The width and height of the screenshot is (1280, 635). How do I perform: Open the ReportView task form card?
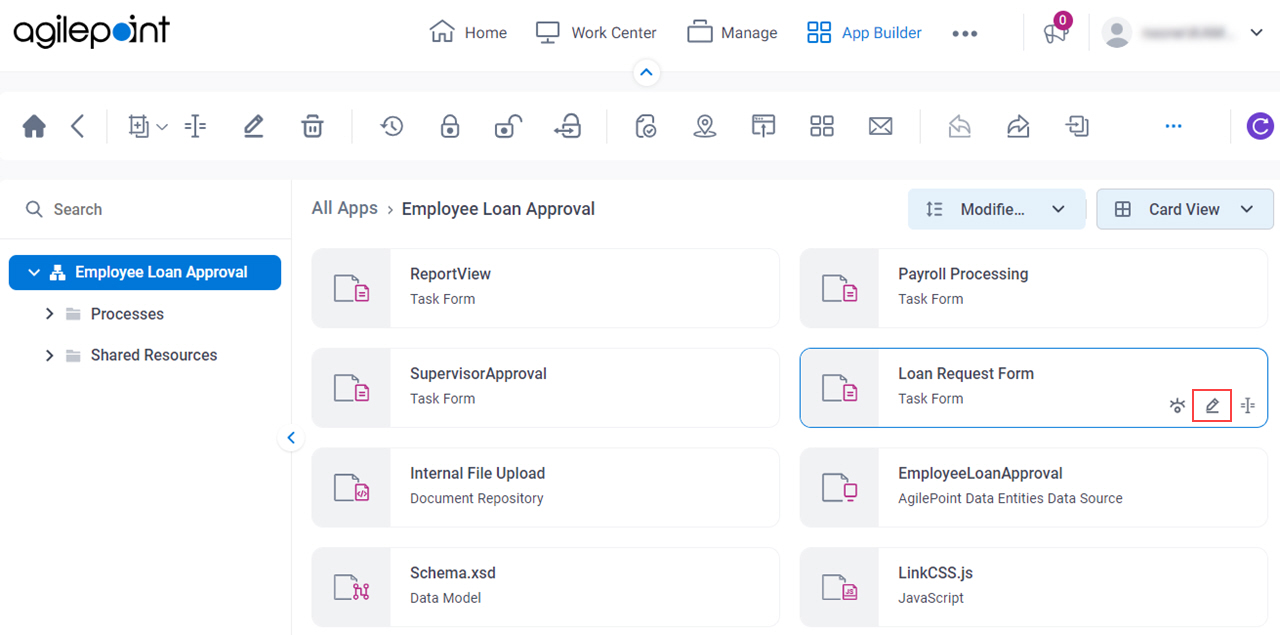(x=545, y=288)
